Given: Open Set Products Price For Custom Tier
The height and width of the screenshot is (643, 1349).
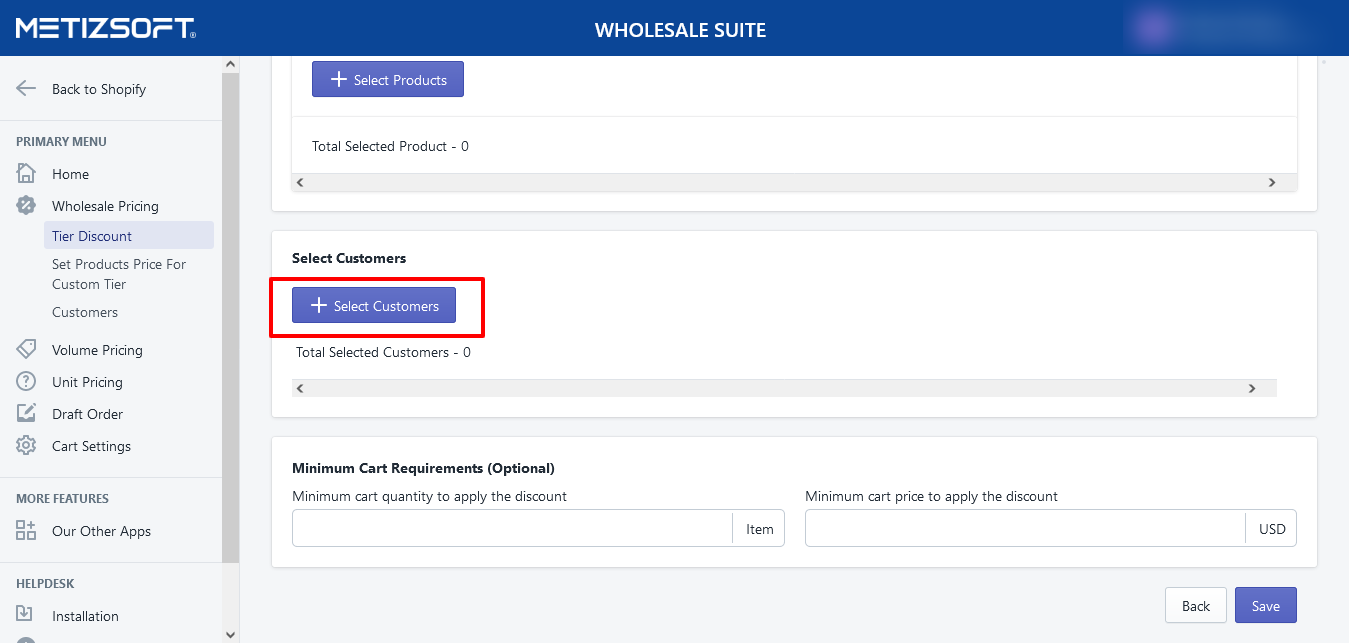Looking at the screenshot, I should pos(118,274).
